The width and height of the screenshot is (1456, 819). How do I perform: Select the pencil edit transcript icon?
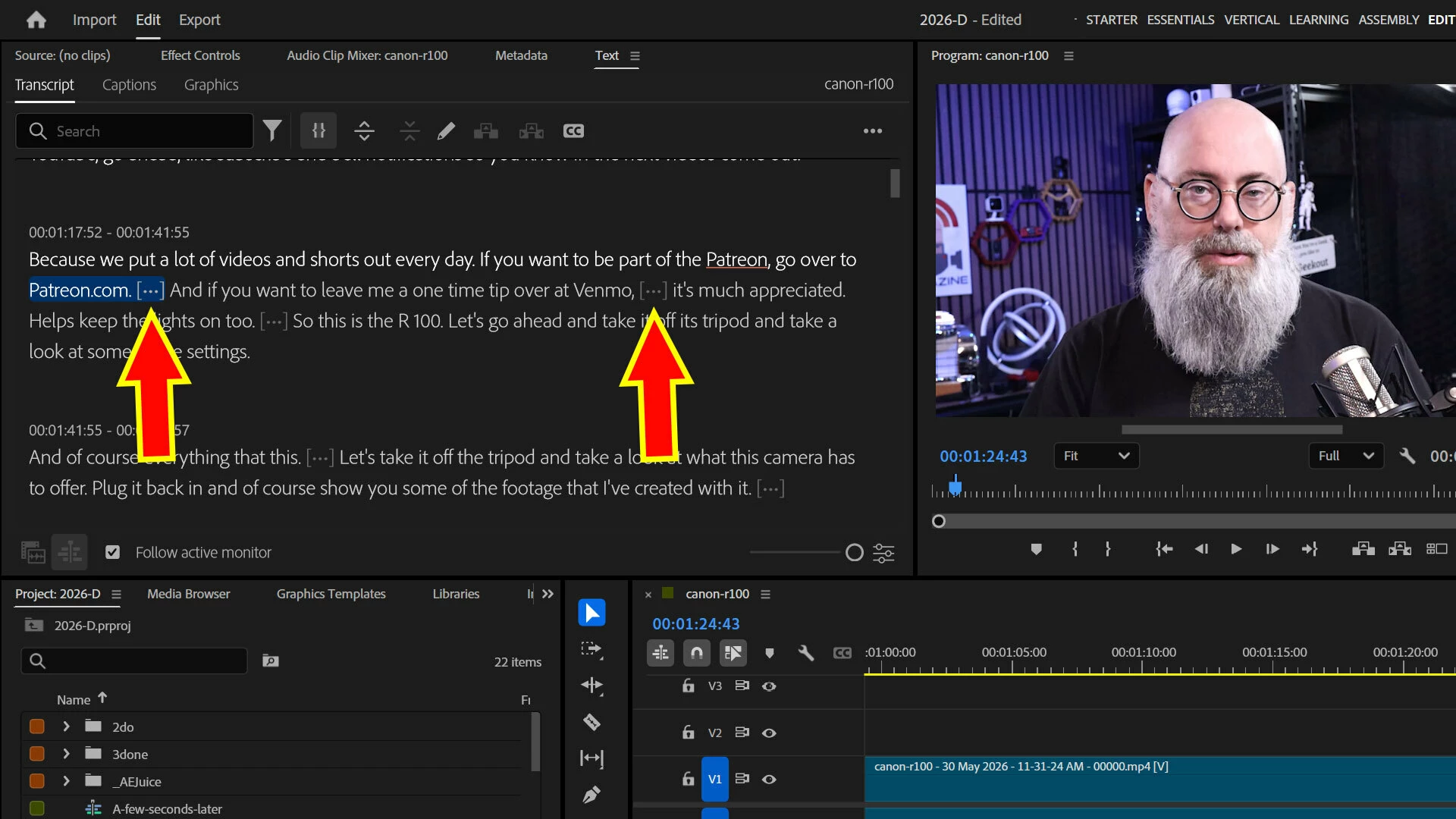[446, 131]
